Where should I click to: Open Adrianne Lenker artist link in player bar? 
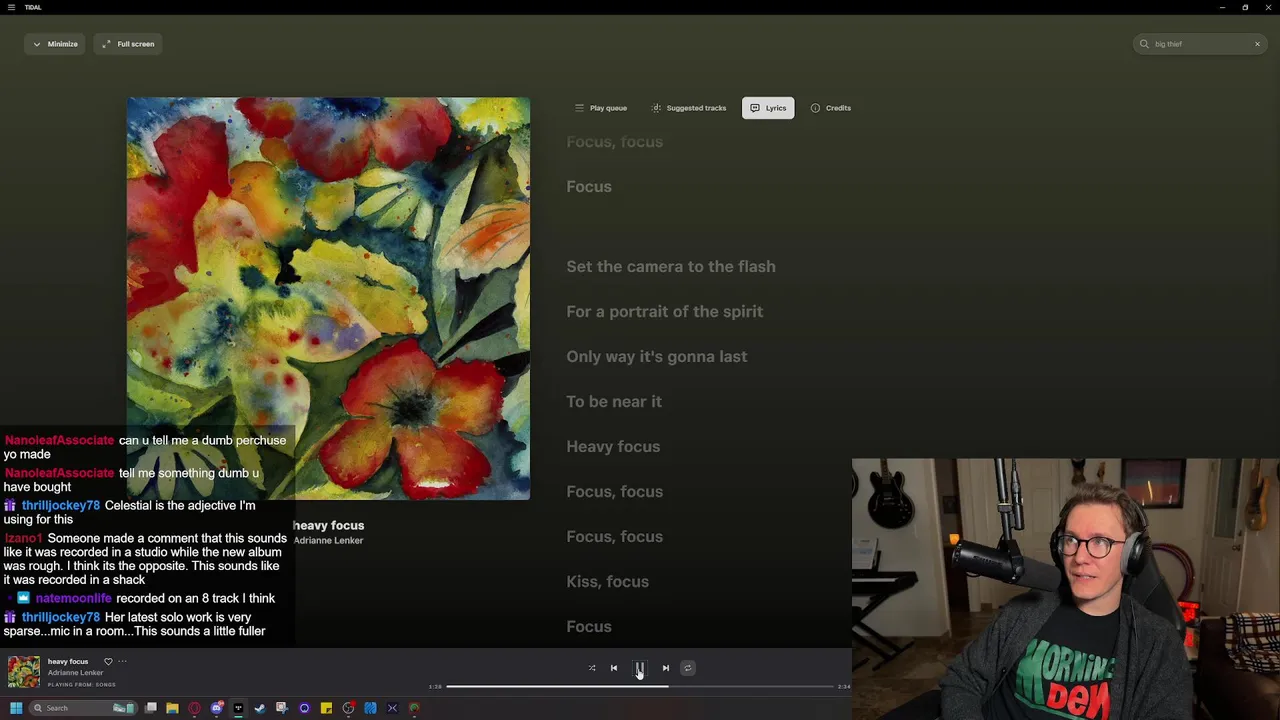click(75, 673)
